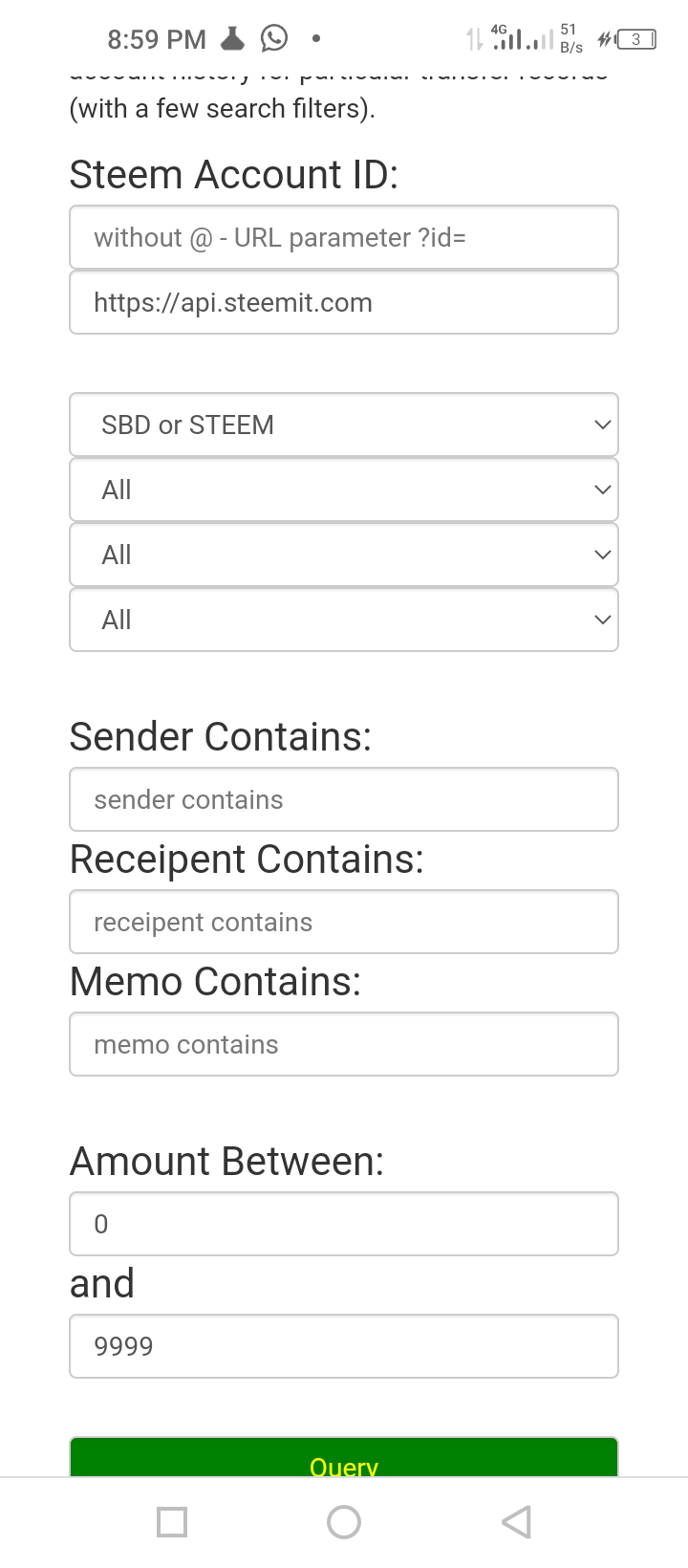Click the receipent contains text field

pos(344,922)
